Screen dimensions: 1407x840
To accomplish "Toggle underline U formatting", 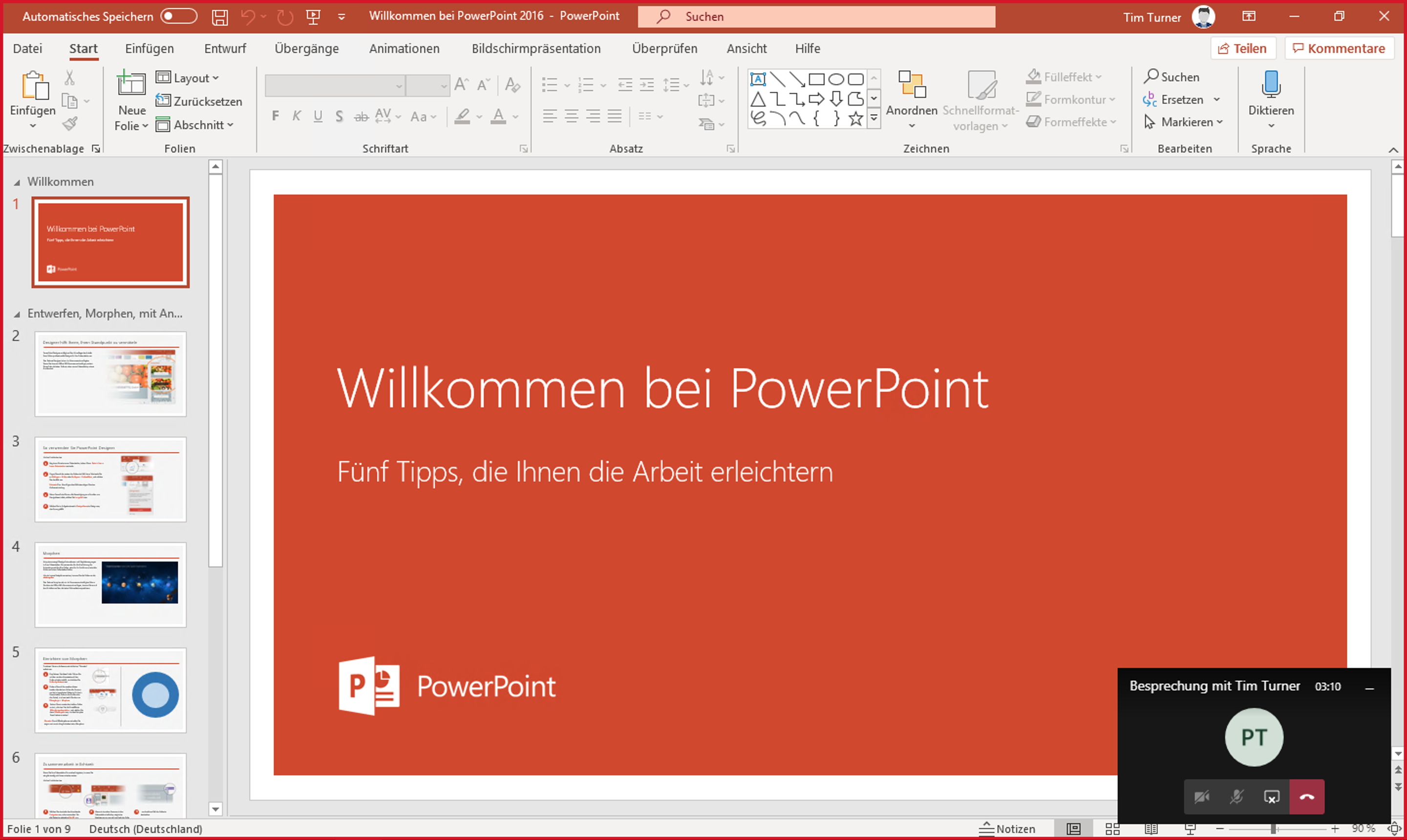I will (318, 116).
